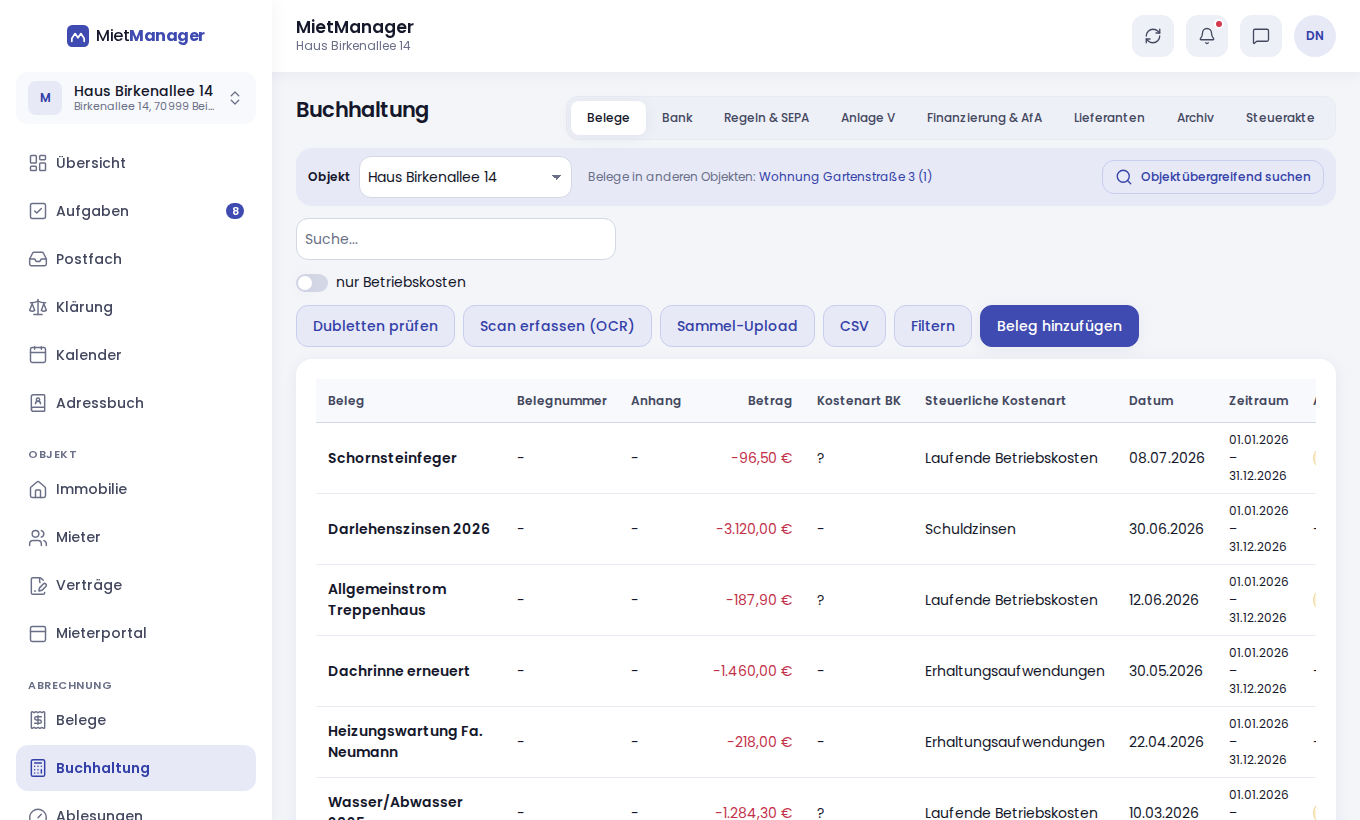Open the Objekt dropdown selector
The image size is (1360, 820).
465,177
